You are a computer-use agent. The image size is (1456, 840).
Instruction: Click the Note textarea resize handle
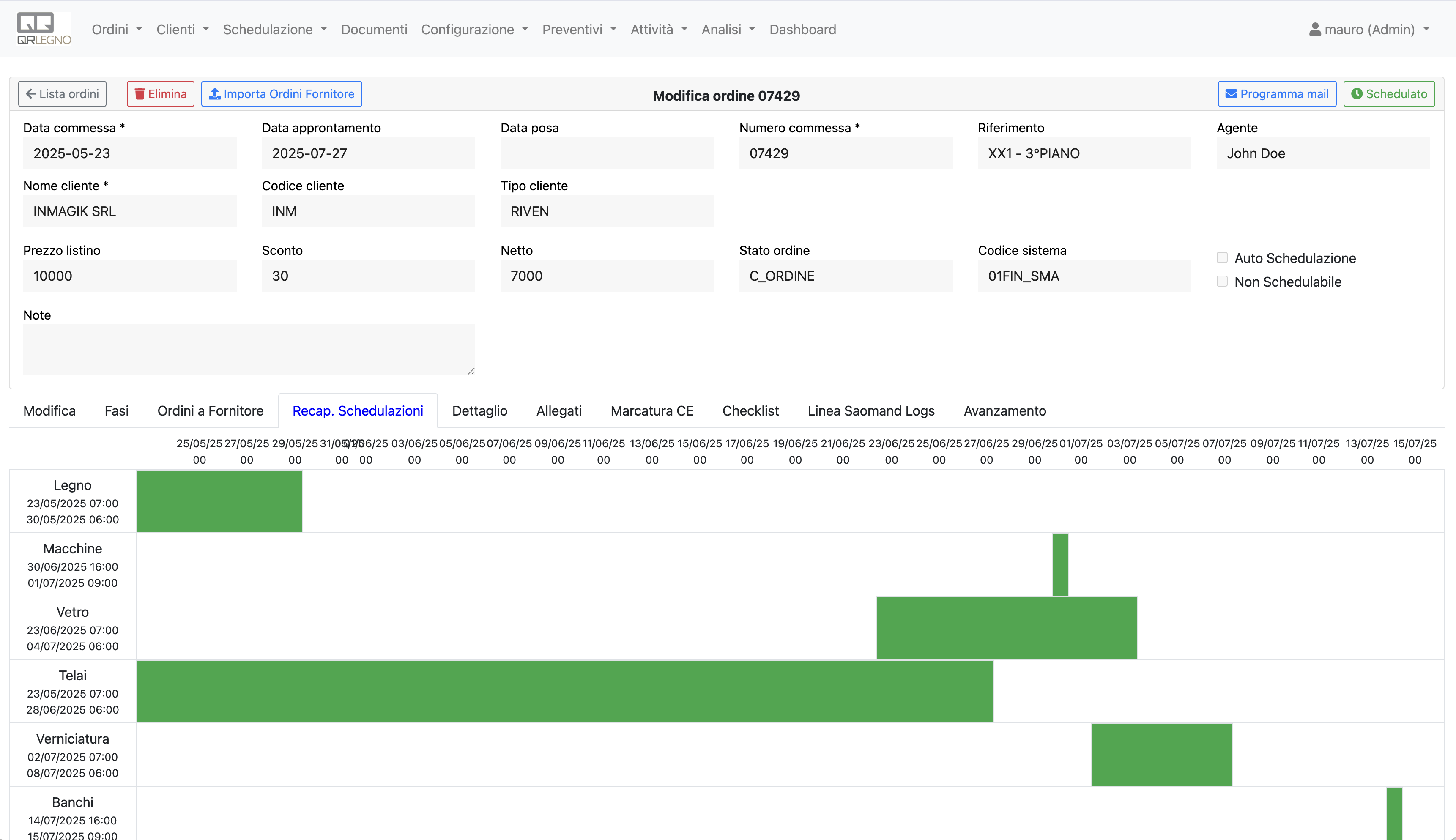(x=471, y=371)
